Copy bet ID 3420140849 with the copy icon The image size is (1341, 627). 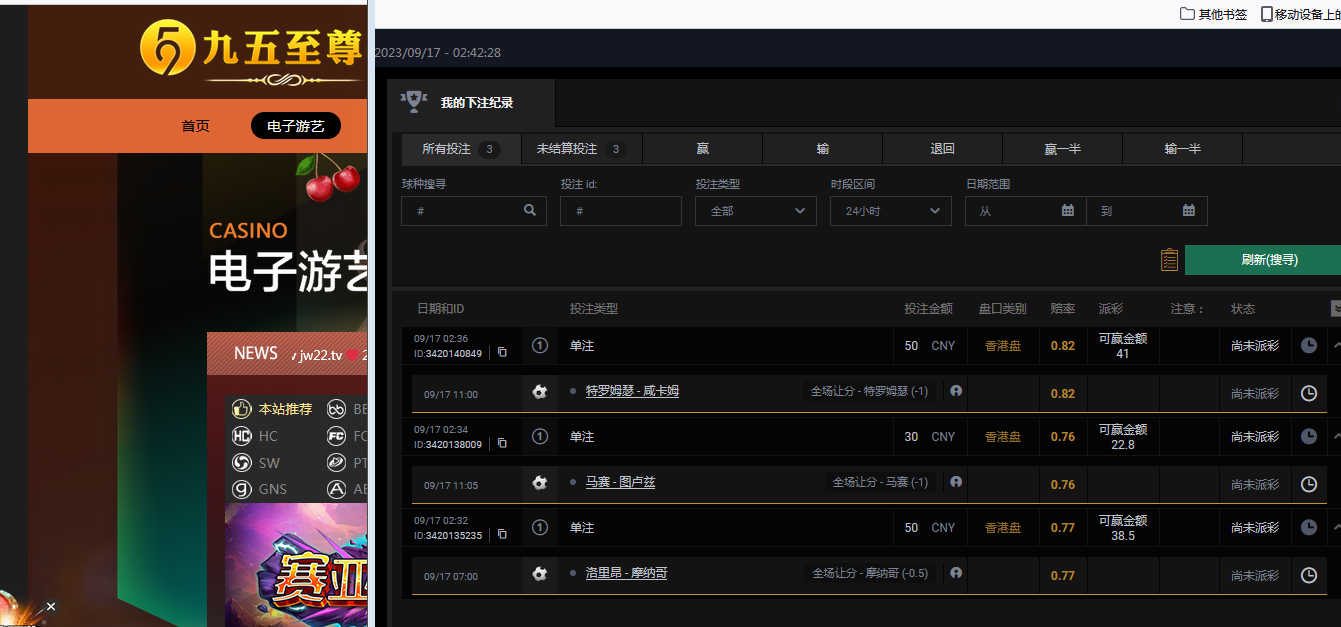503,353
